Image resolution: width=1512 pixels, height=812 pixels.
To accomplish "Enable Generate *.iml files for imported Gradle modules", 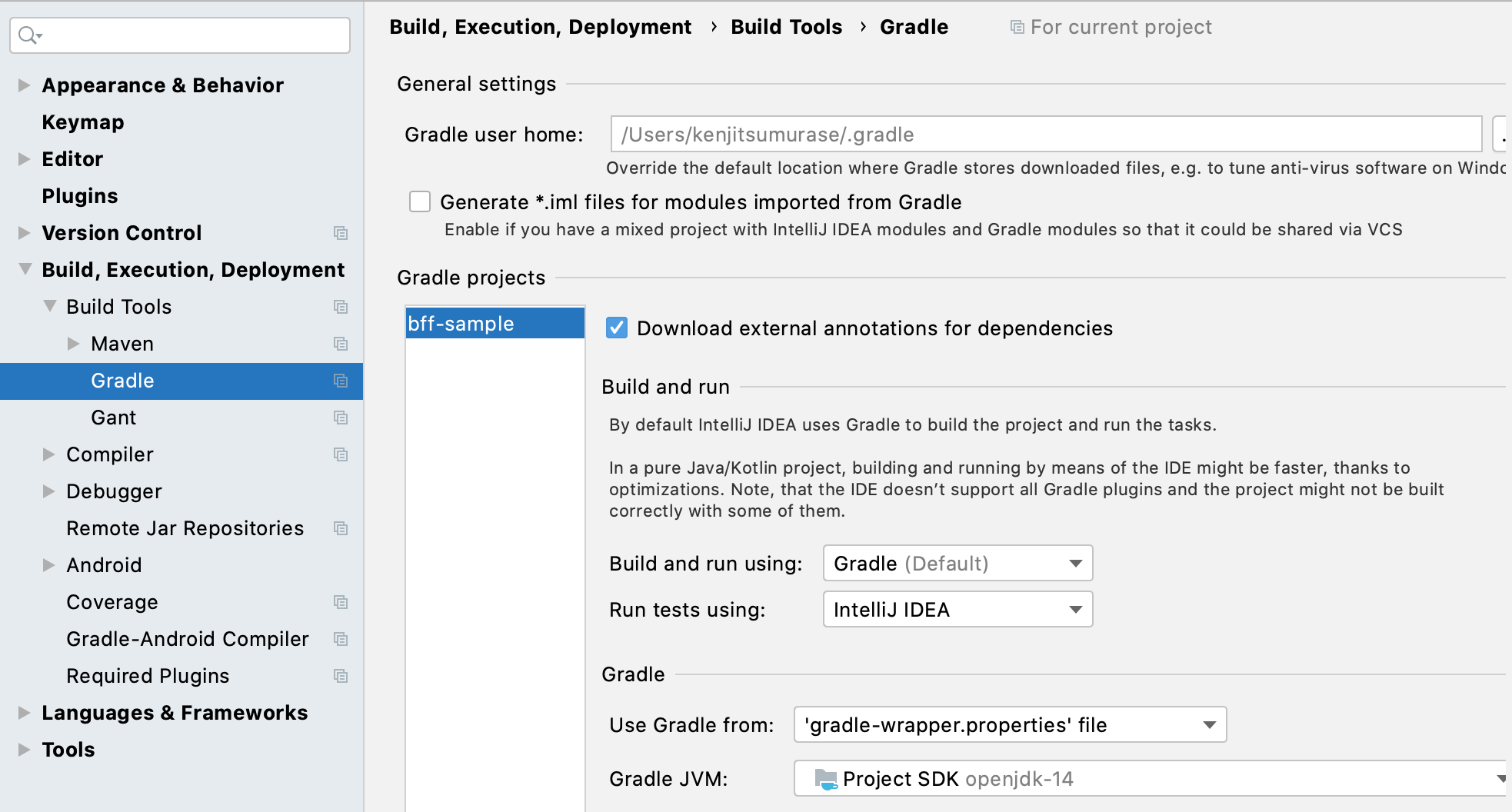I will [x=419, y=201].
